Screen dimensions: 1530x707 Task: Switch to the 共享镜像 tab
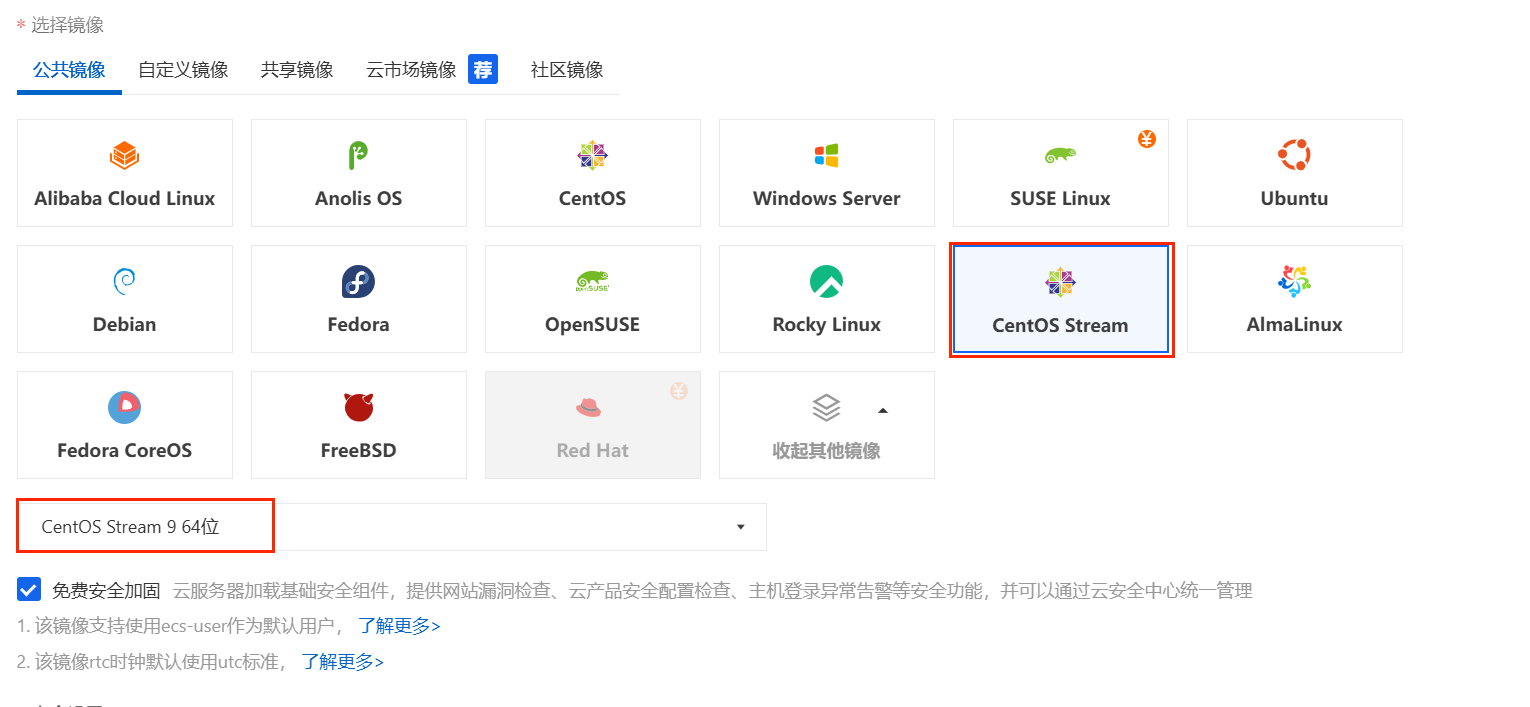click(297, 70)
